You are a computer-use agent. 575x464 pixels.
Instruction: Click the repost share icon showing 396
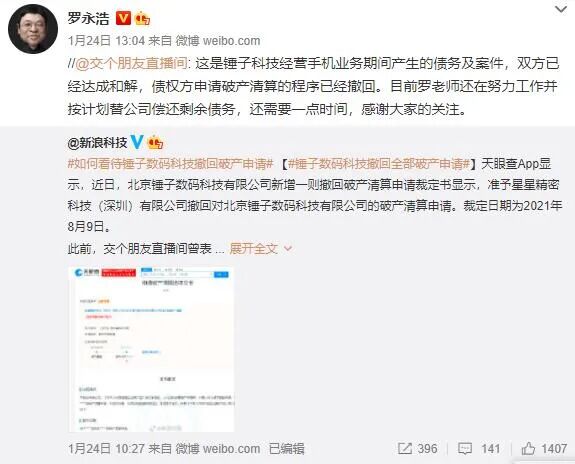pyautogui.click(x=405, y=448)
